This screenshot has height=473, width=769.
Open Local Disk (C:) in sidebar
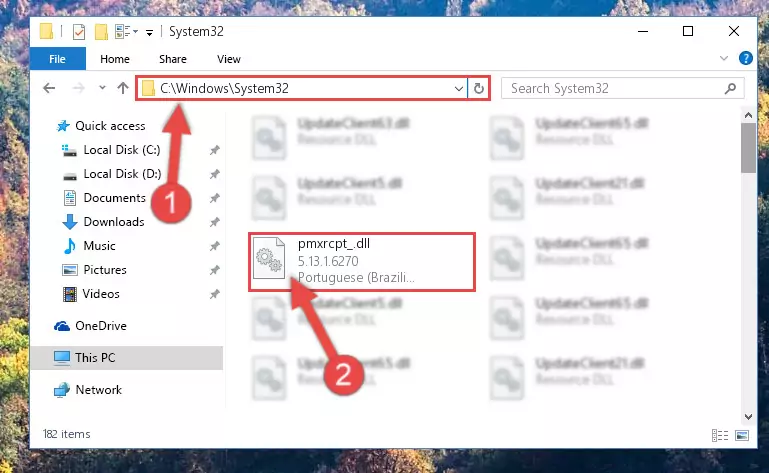[x=122, y=150]
